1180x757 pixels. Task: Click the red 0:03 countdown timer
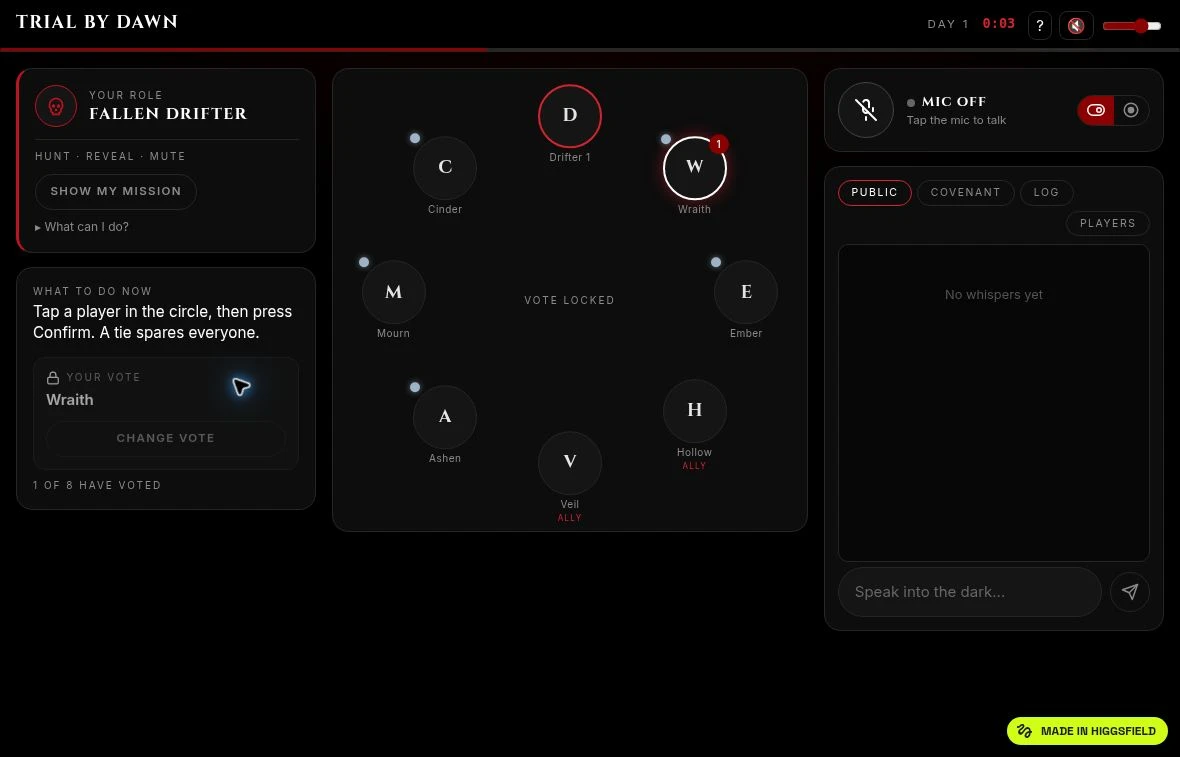pos(999,23)
